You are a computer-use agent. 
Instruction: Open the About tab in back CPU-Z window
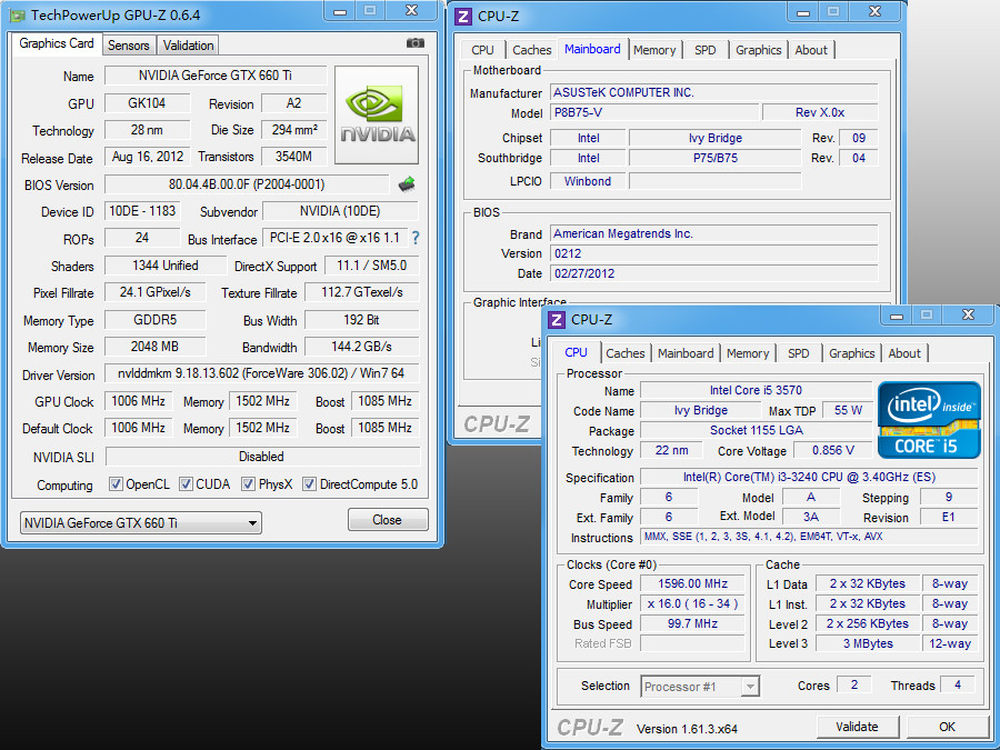point(811,50)
